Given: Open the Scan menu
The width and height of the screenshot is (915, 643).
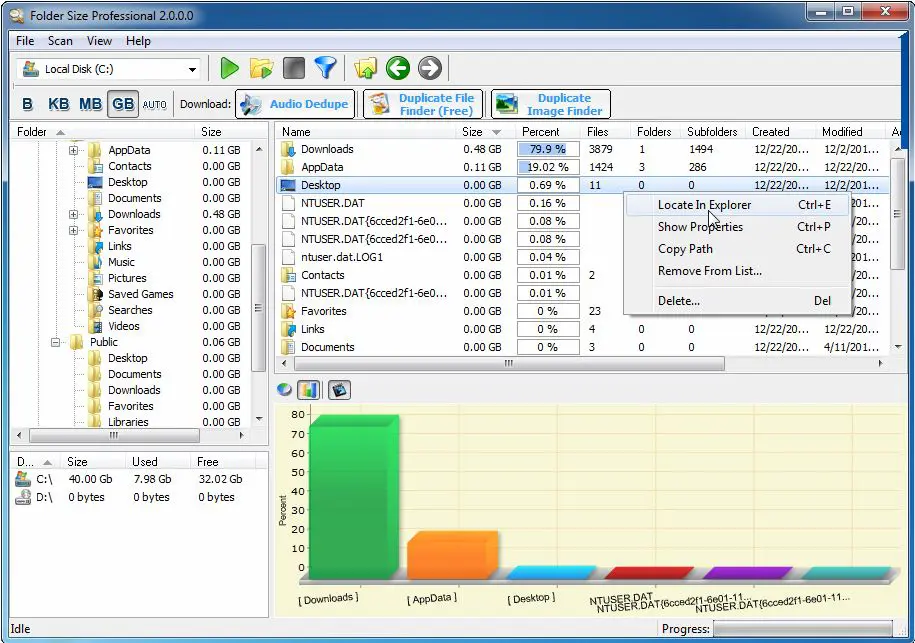Looking at the screenshot, I should tap(60, 41).
